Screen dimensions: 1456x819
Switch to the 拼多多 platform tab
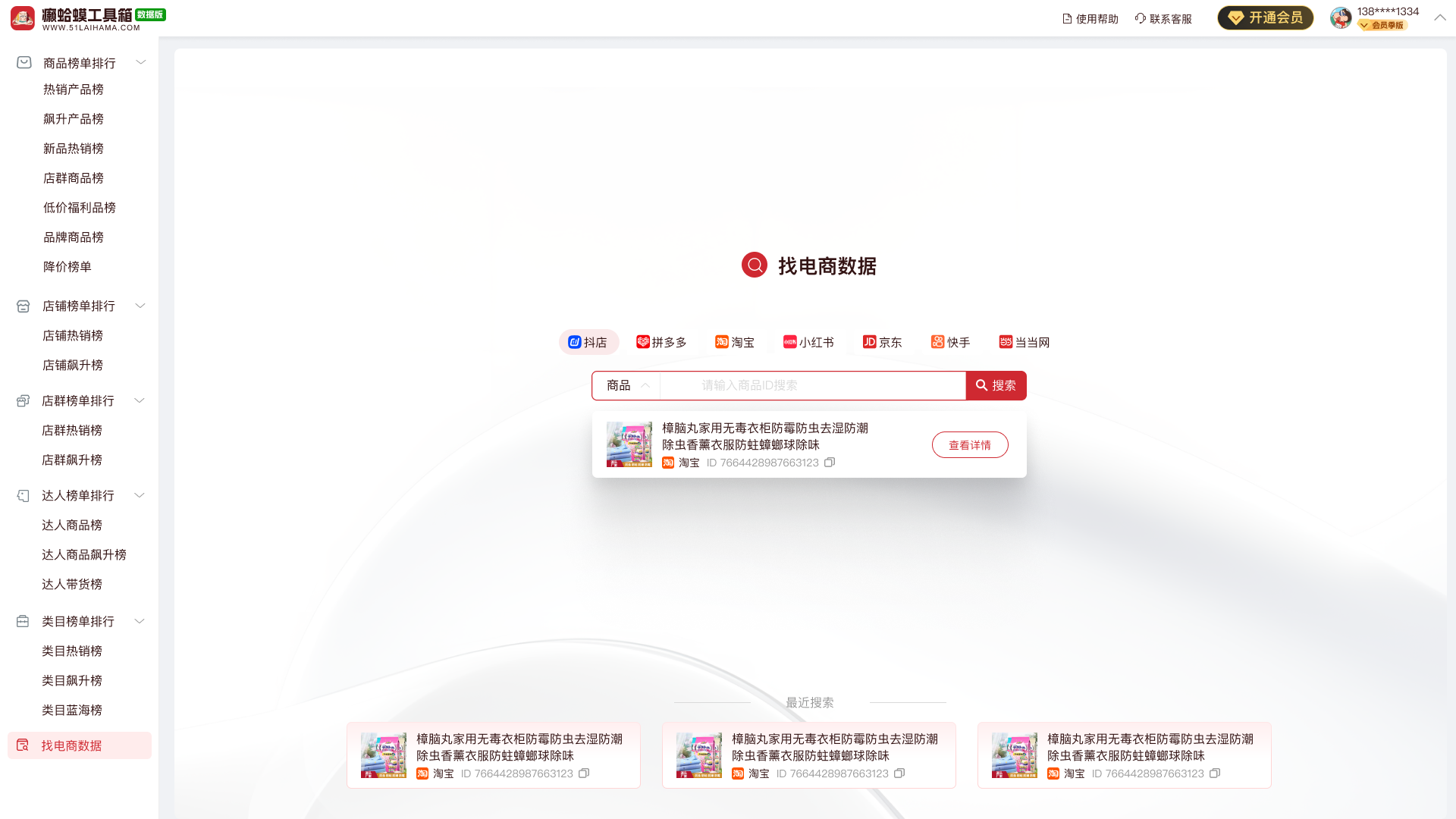(661, 342)
